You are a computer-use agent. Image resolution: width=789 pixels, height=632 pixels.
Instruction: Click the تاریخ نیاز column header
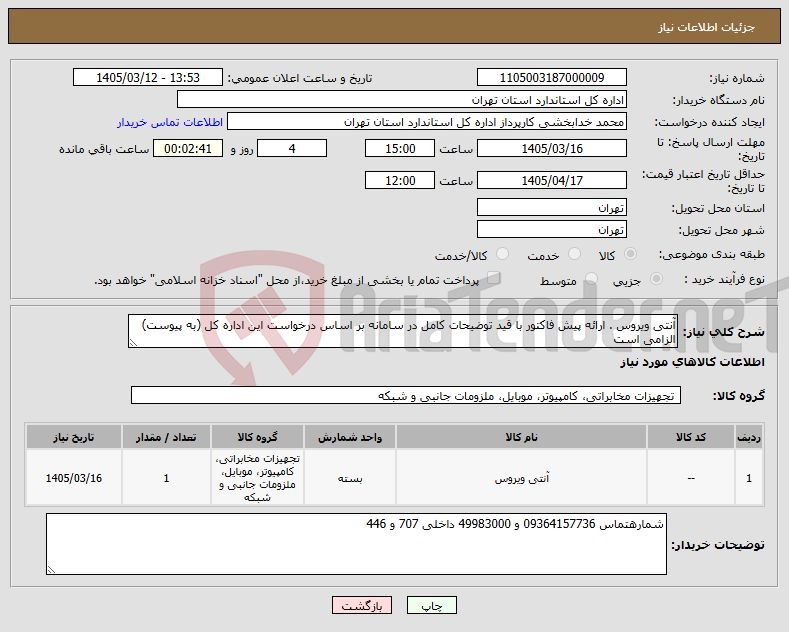point(73,437)
